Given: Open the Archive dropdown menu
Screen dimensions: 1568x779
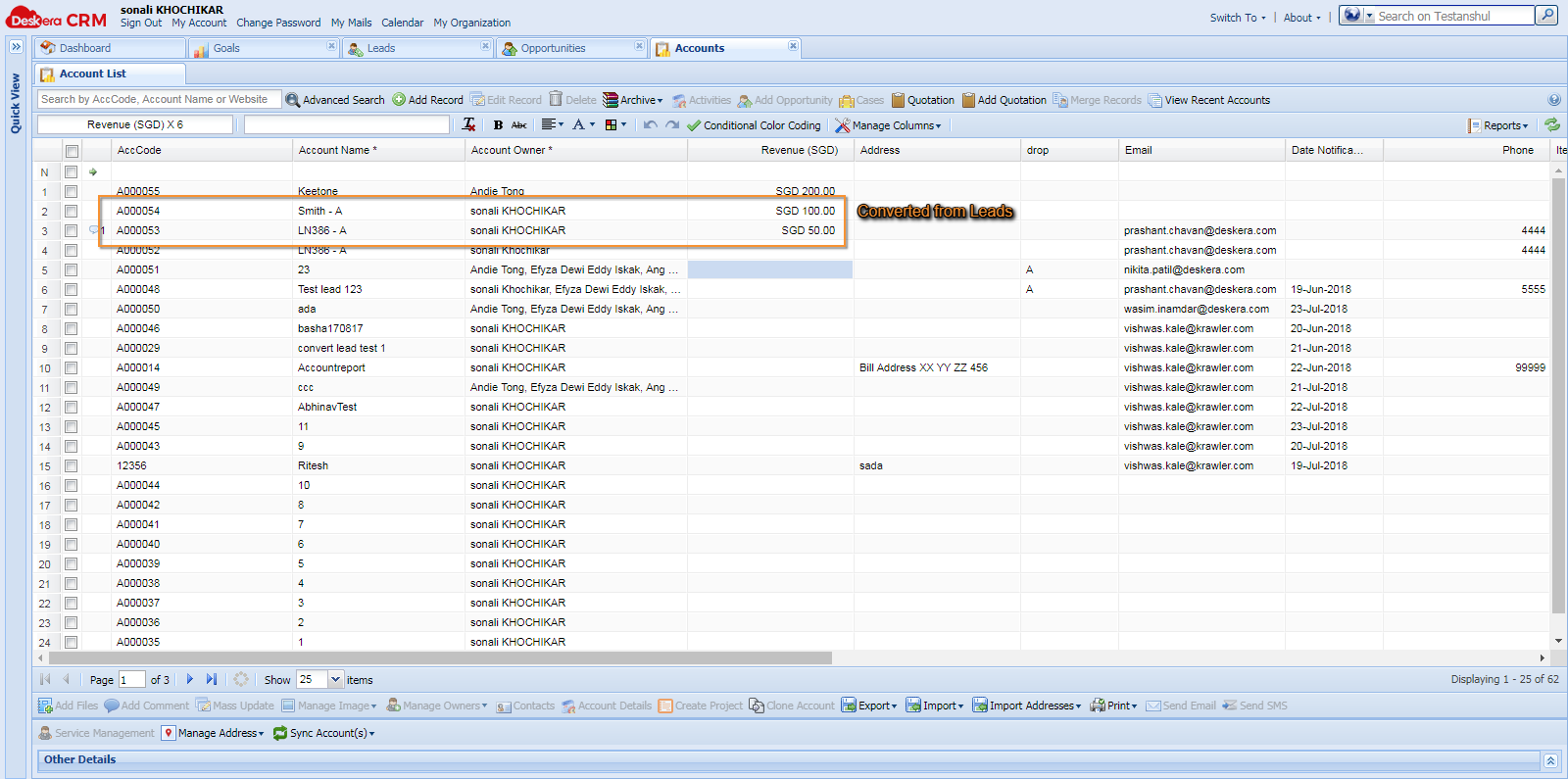Looking at the screenshot, I should 633,100.
